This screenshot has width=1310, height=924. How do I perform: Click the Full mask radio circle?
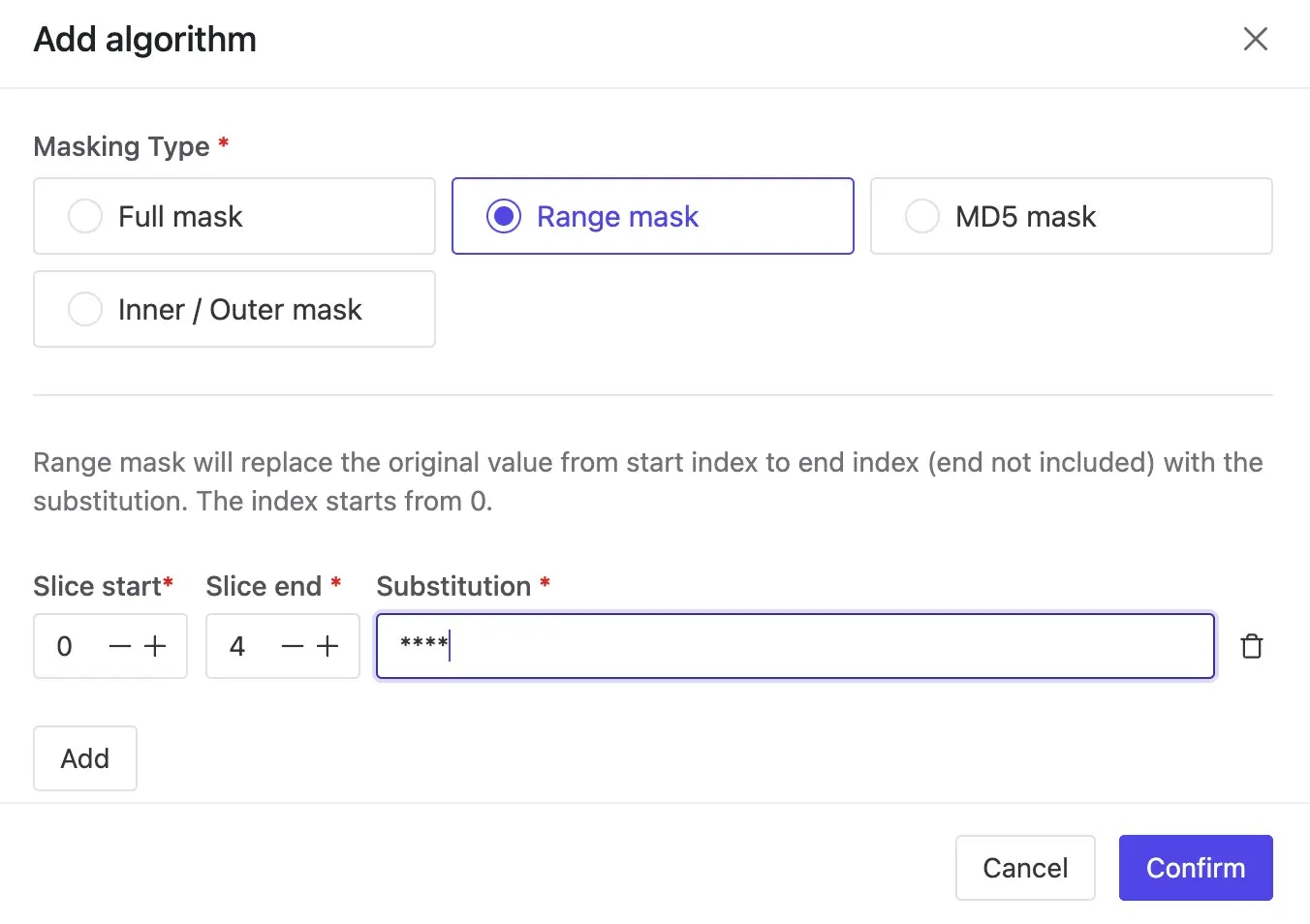point(85,216)
